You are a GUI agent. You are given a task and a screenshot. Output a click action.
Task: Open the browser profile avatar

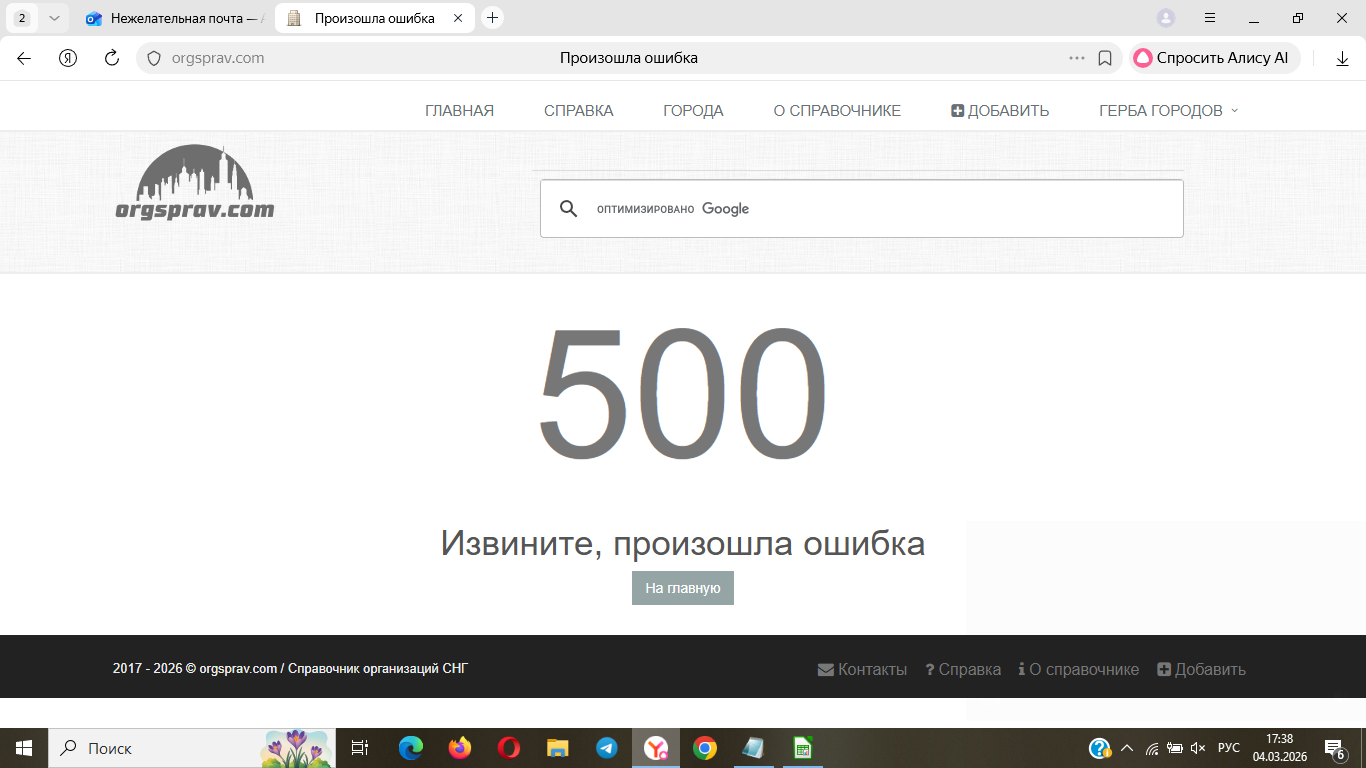pyautogui.click(x=1166, y=18)
